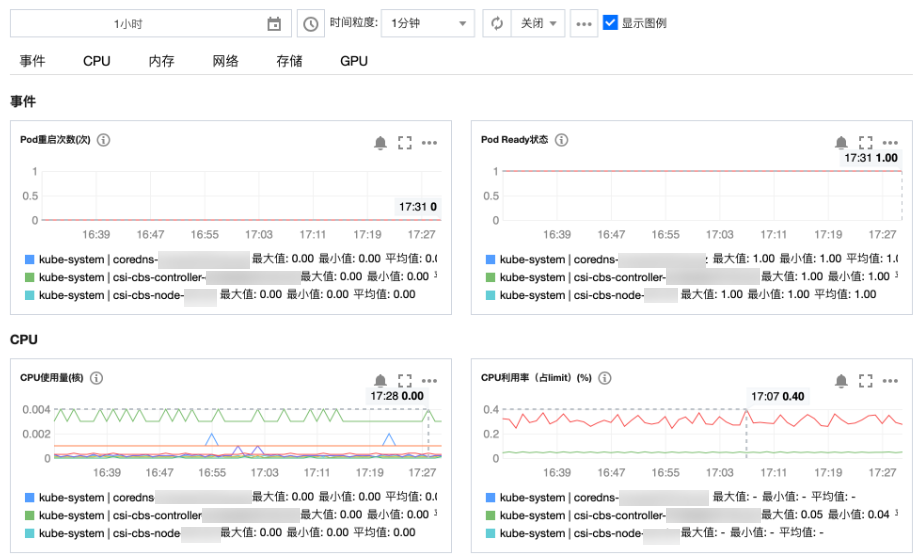Expand Pod Ready状态 chart to fullscreen

pos(865,143)
